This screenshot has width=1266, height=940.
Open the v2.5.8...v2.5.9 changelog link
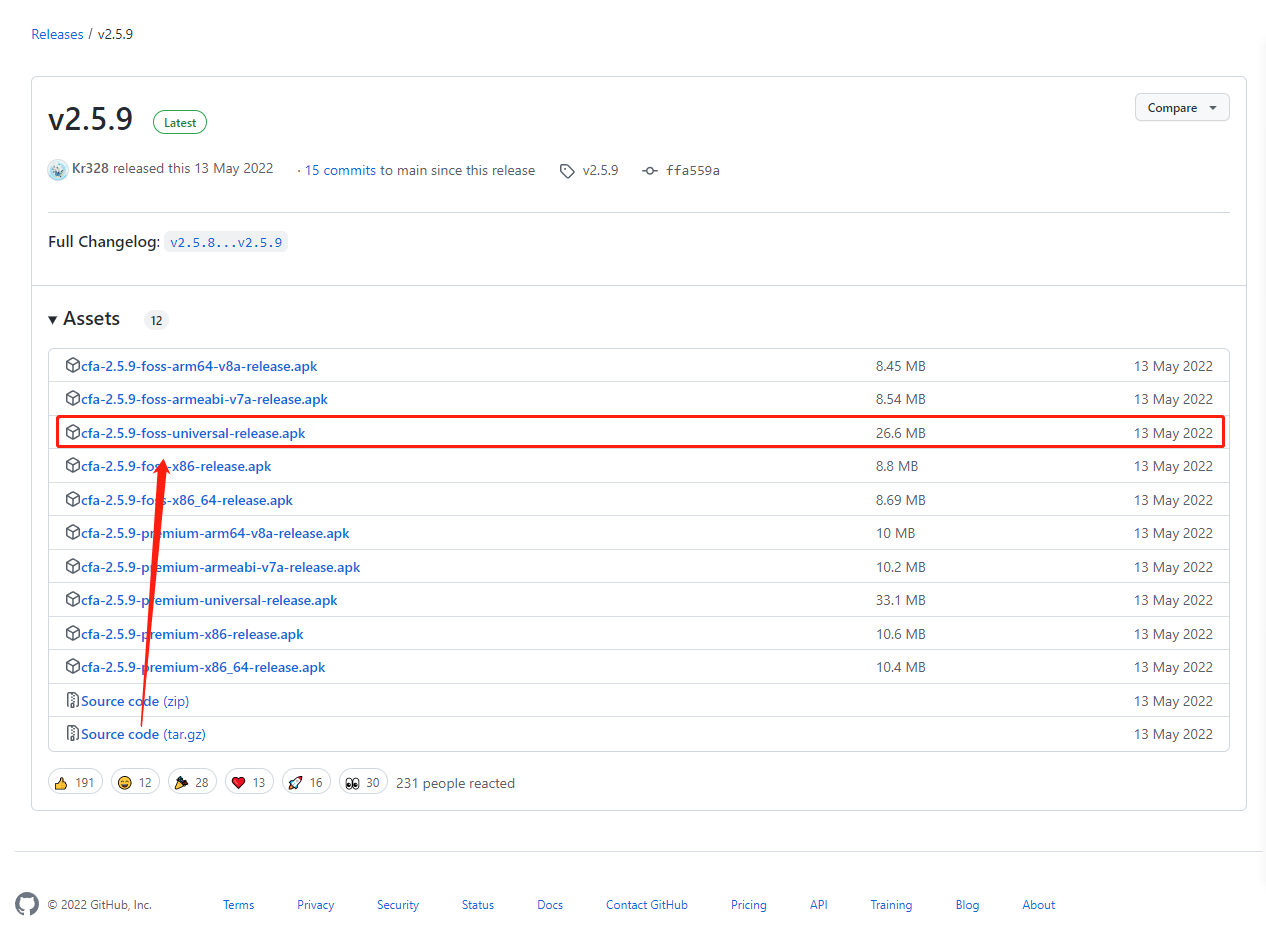(x=226, y=242)
